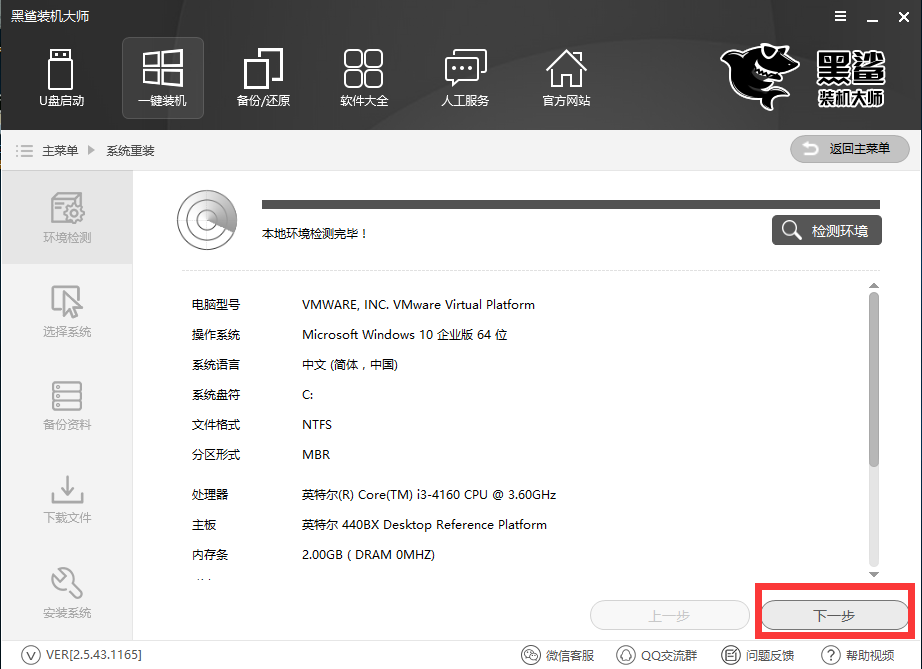This screenshot has height=669, width=922.
Task: Open 微信客服 WeChat support
Action: (x=557, y=655)
